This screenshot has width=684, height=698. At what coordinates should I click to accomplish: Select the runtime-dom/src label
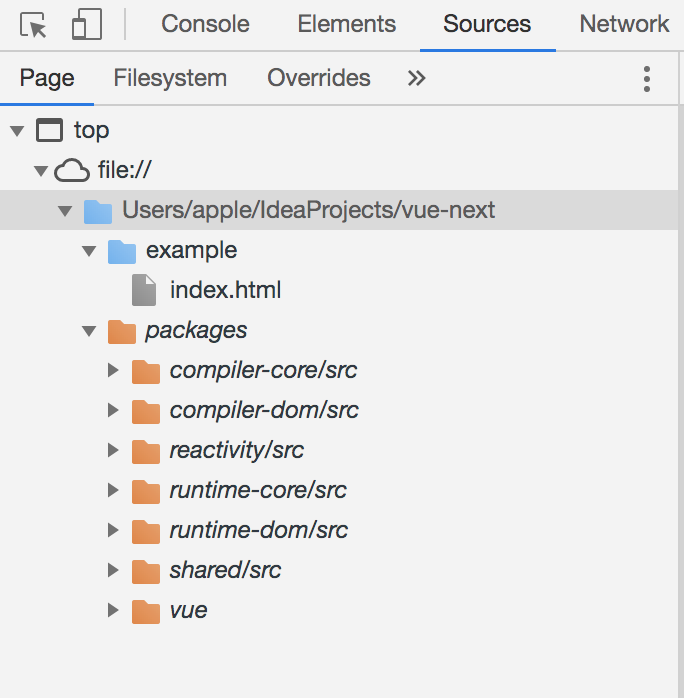click(x=259, y=531)
